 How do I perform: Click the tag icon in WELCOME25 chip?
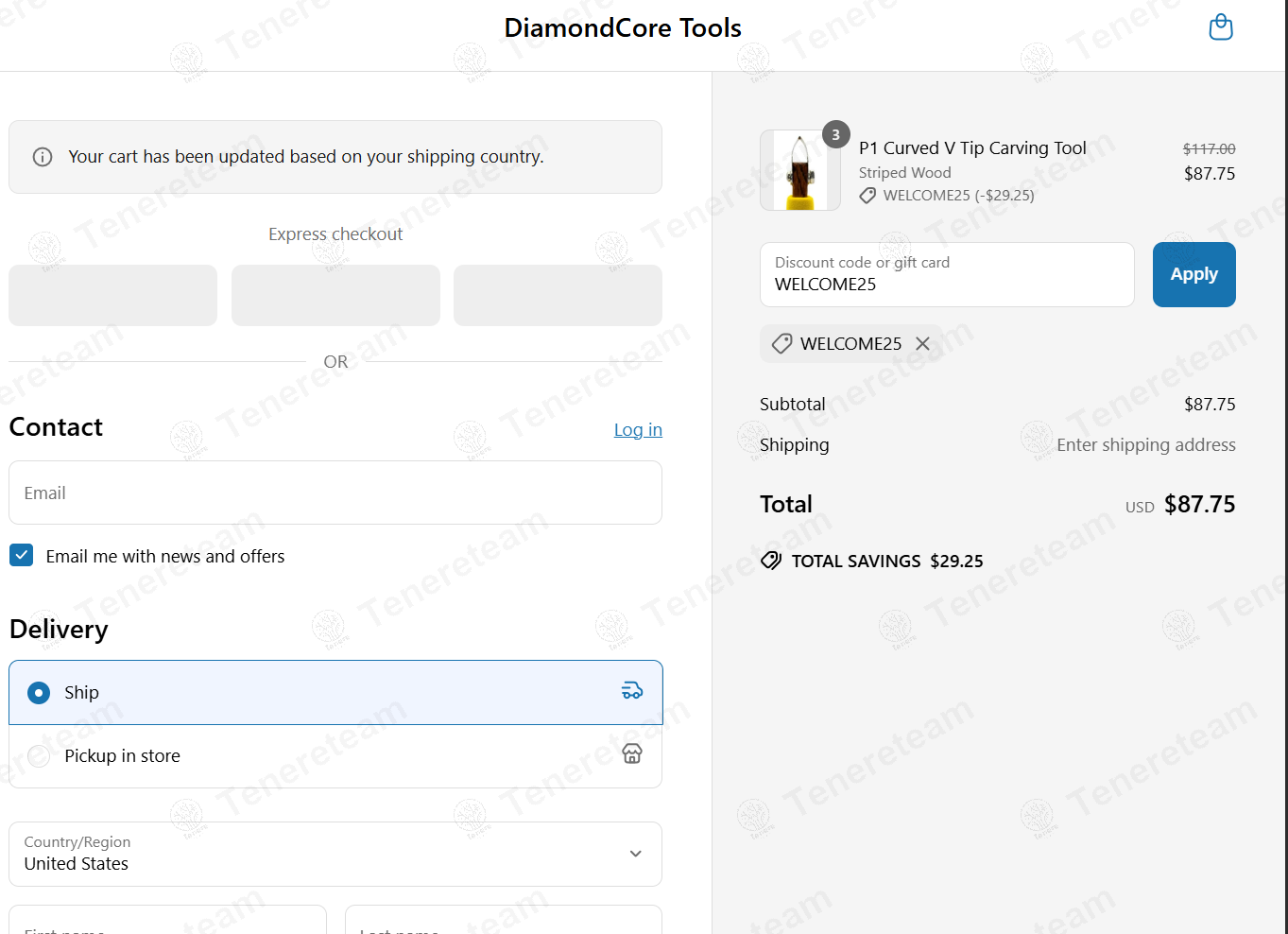tap(781, 344)
